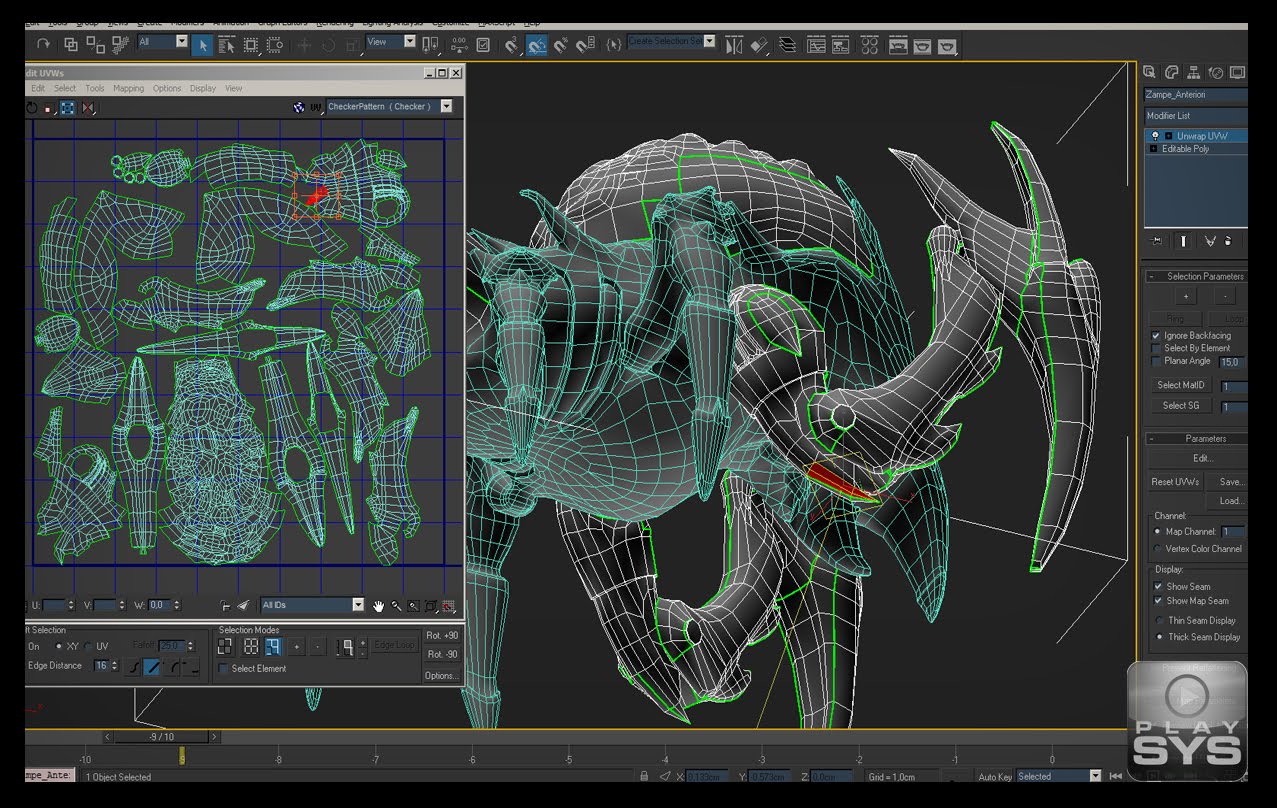Open Edit Named Selection Sets icon
This screenshot has width=1277, height=808.
click(613, 45)
